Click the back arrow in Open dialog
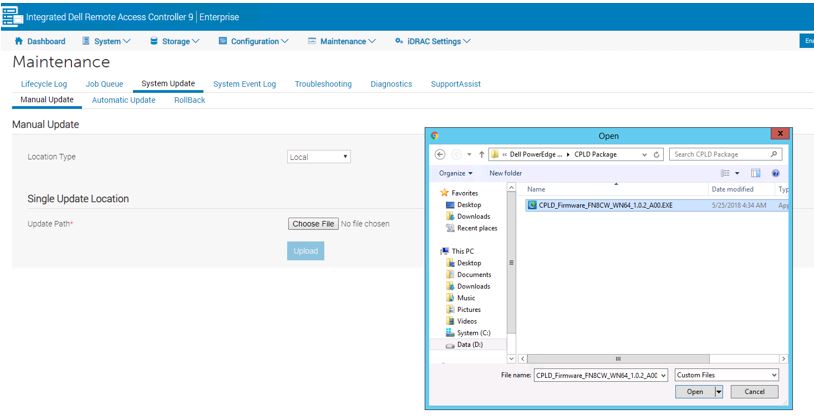The height and width of the screenshot is (420, 814). point(441,155)
